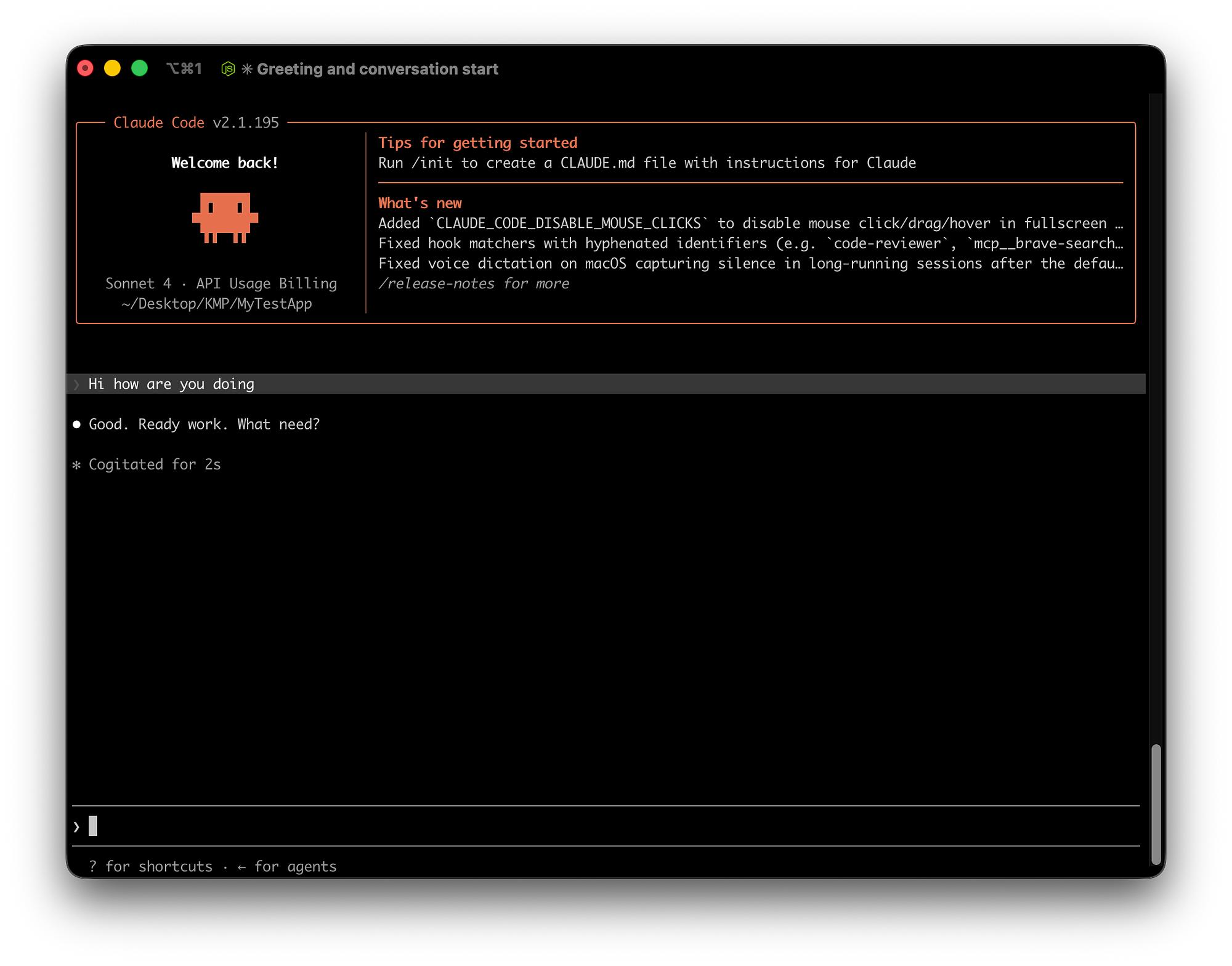Viewport: 1232px width, 966px height.
Task: Click the "? for shortcuts" hint
Action: [151, 867]
